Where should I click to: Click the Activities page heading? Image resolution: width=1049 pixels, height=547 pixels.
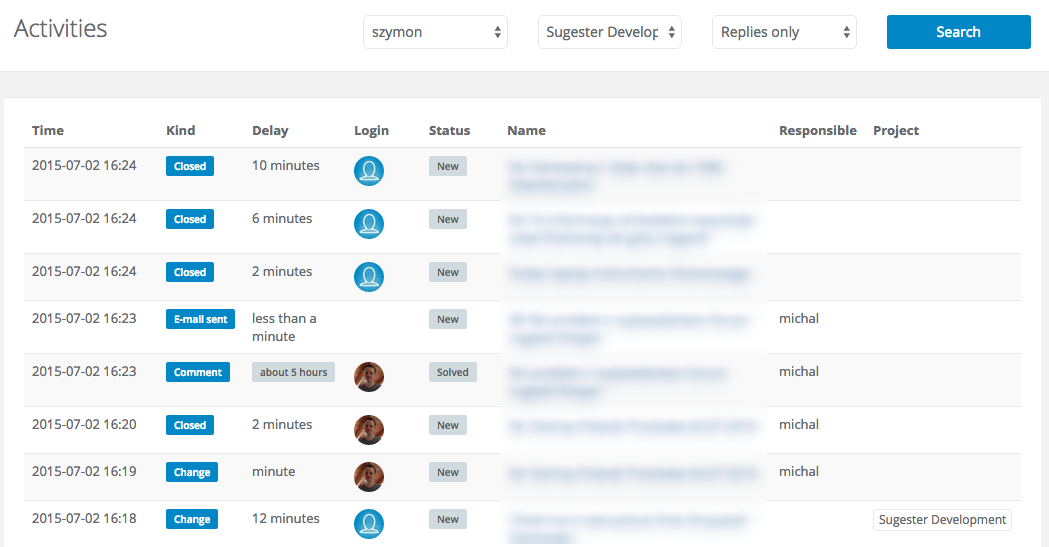60,29
